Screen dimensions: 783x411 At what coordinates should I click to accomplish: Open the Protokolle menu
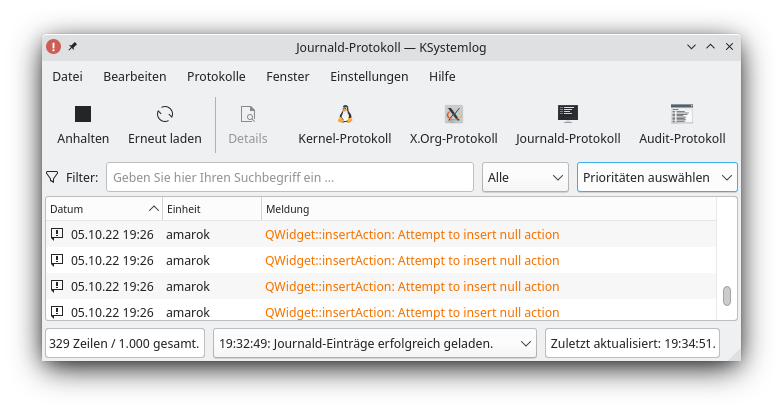(216, 76)
